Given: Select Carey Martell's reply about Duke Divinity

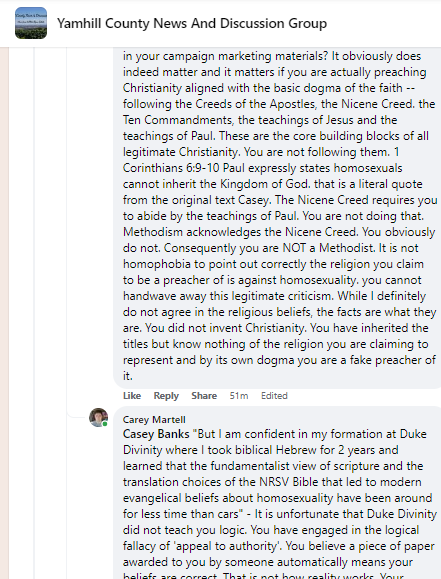Looking at the screenshot, I should click(x=277, y=493).
